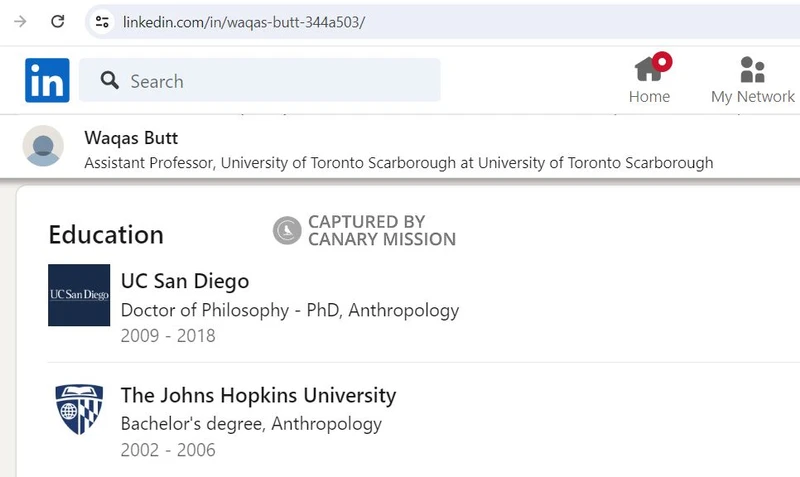Click the name Waqas Butt in sticky header
Screen dimensions: 800x477
click(x=131, y=138)
